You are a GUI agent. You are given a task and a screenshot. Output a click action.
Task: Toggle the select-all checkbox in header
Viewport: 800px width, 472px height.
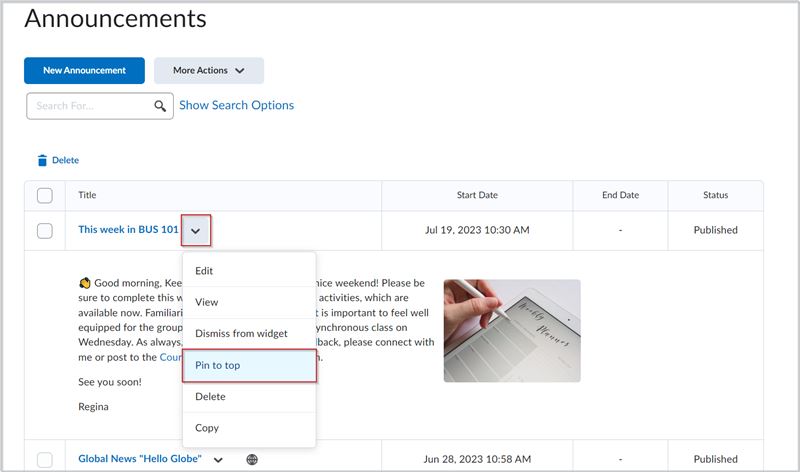45,195
